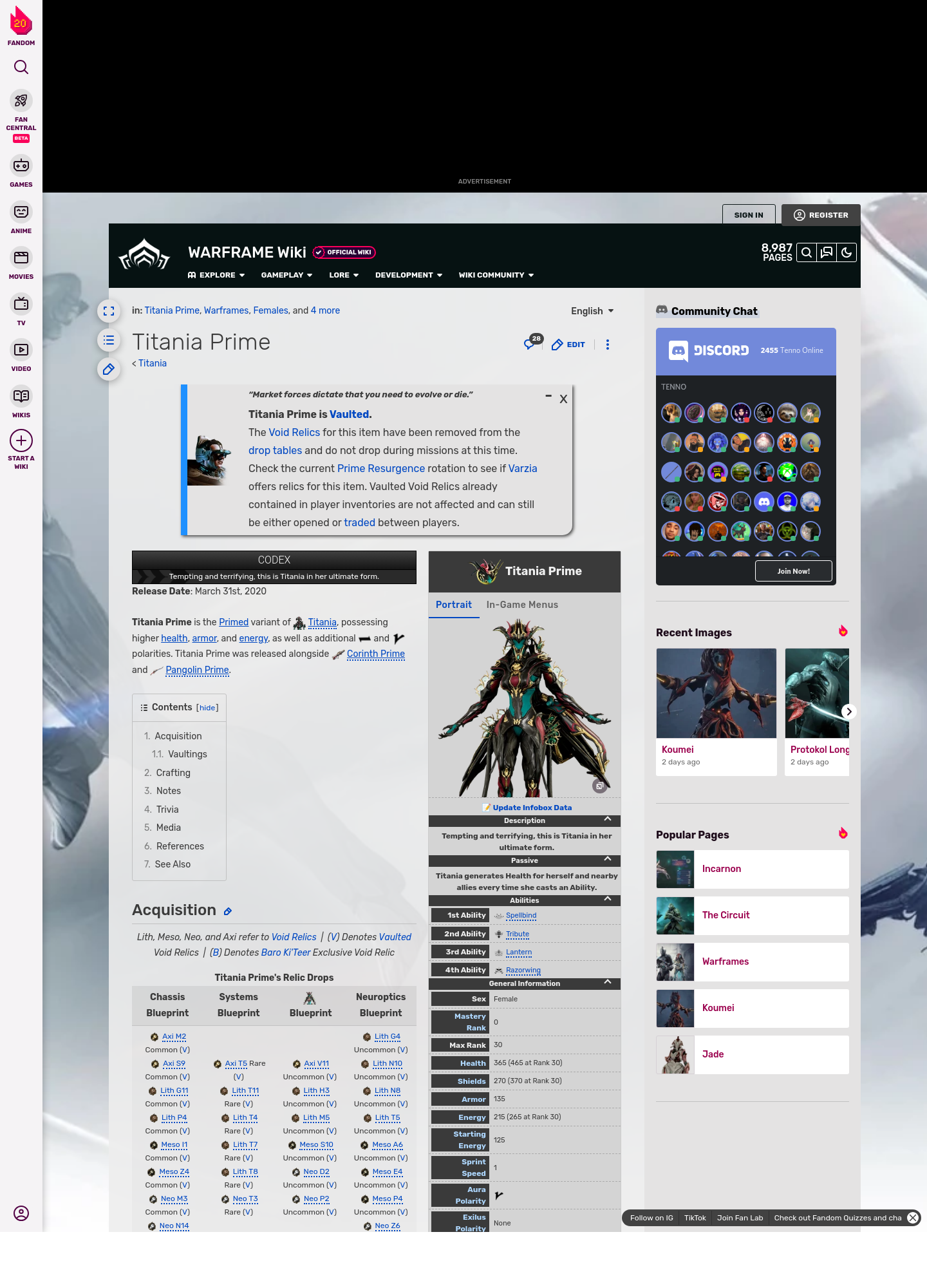Click the Popular Pages flame icon

pyautogui.click(x=843, y=833)
